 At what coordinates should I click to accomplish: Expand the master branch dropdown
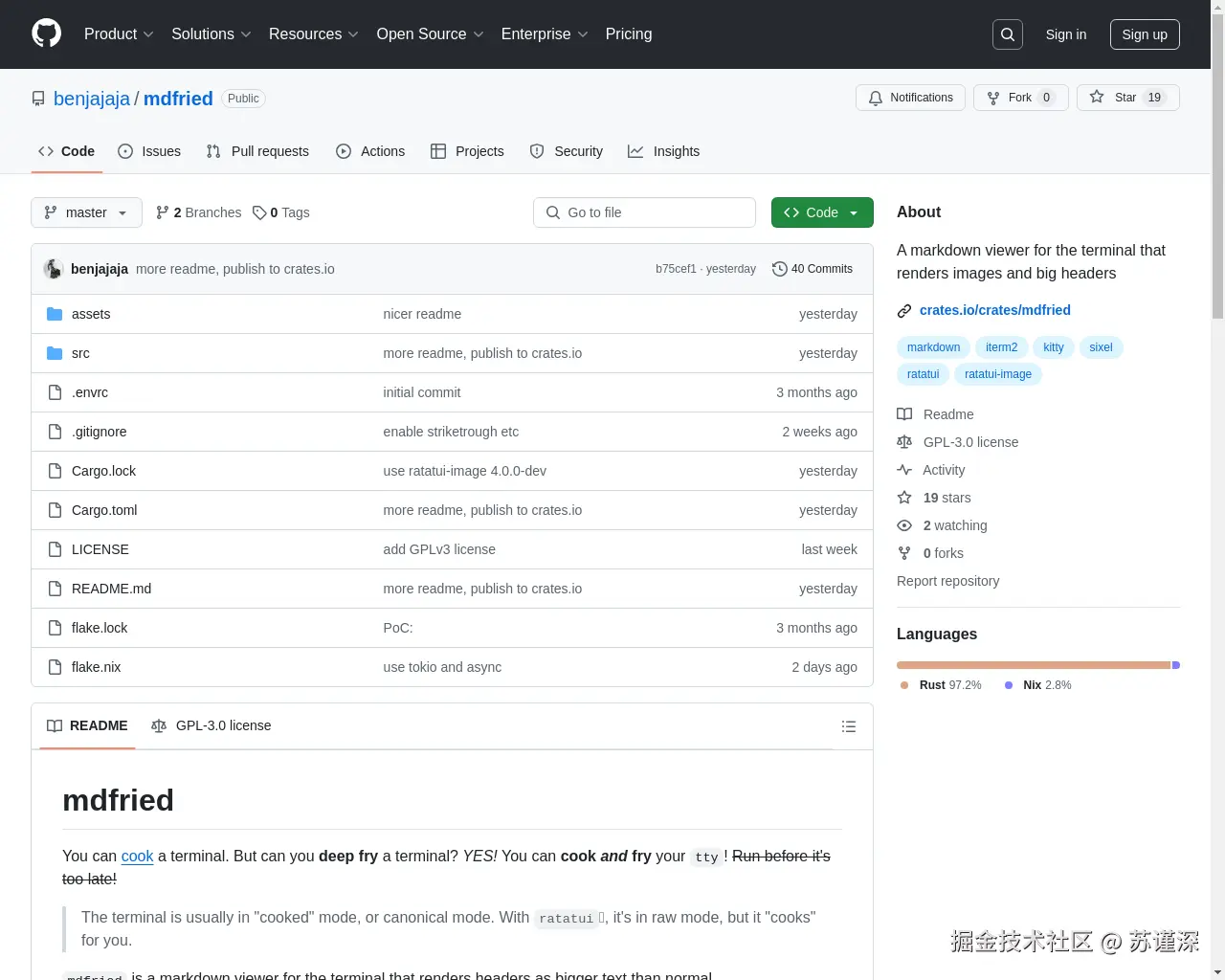tap(86, 212)
